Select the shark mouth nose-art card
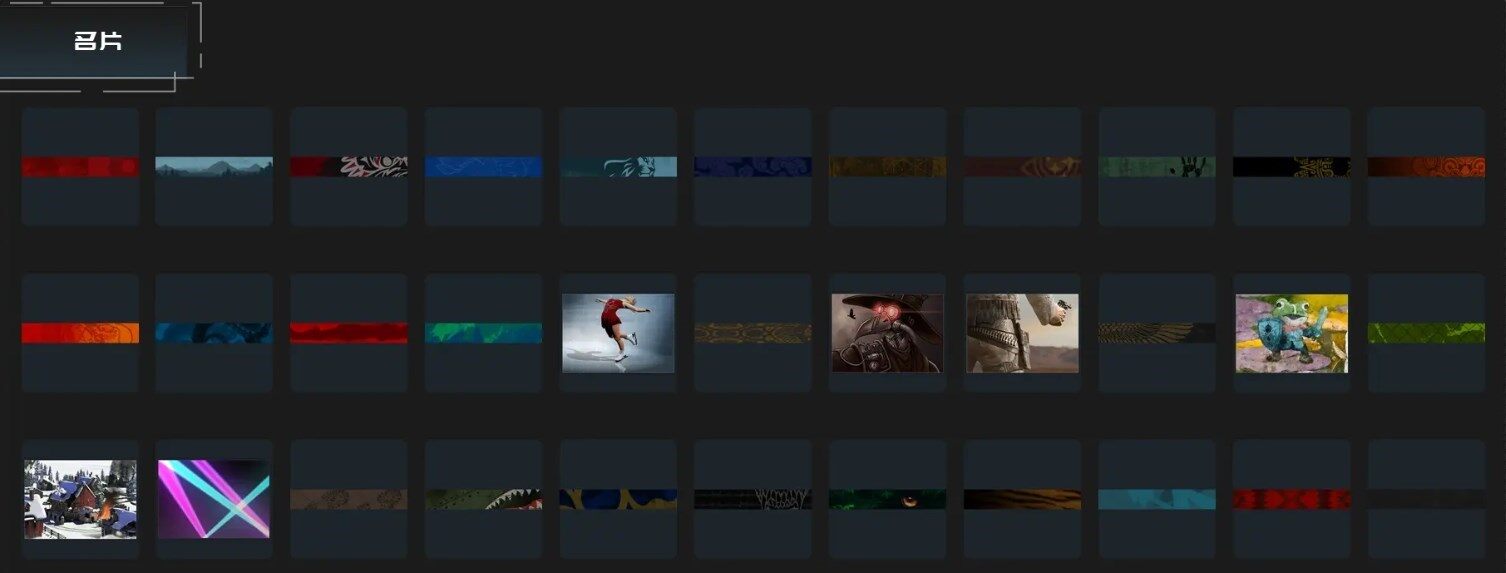 [483, 499]
